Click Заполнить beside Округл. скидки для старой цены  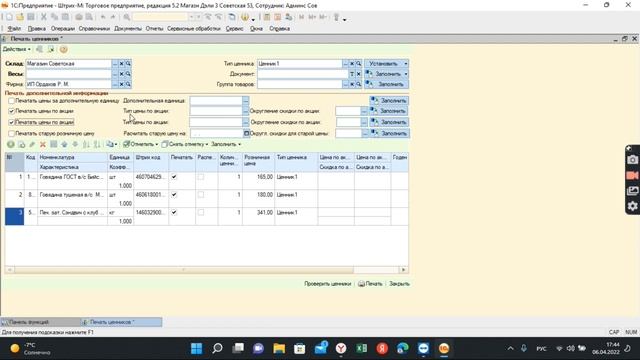point(389,133)
